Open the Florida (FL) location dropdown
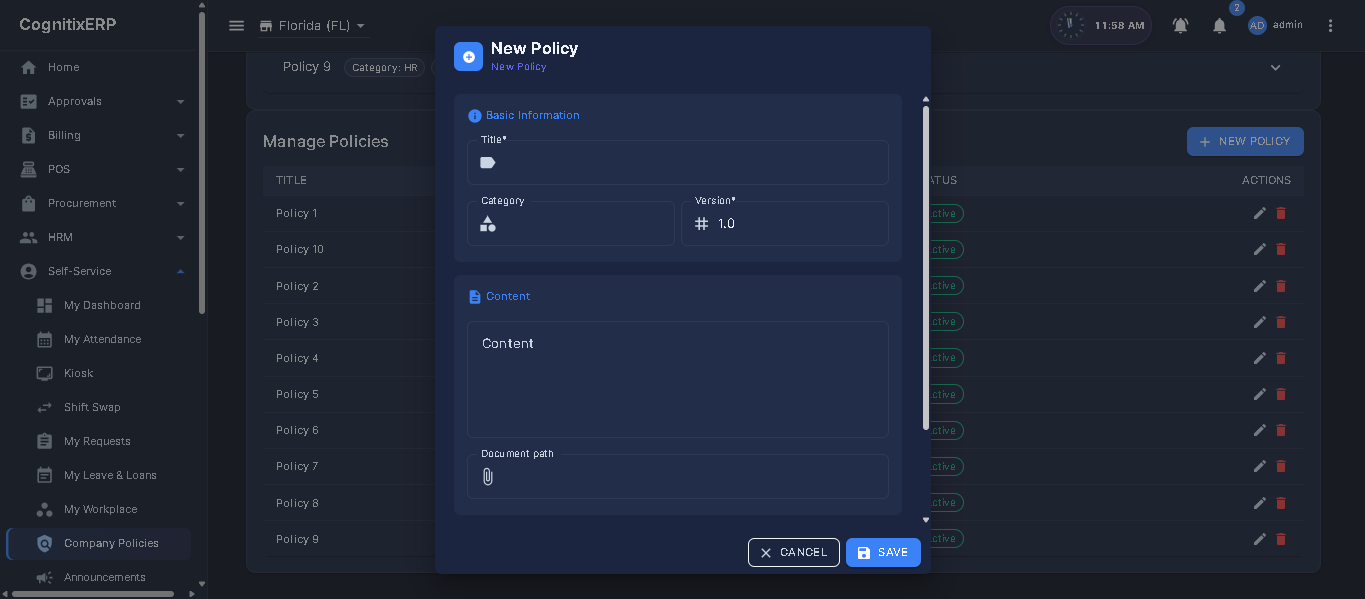 [313, 26]
